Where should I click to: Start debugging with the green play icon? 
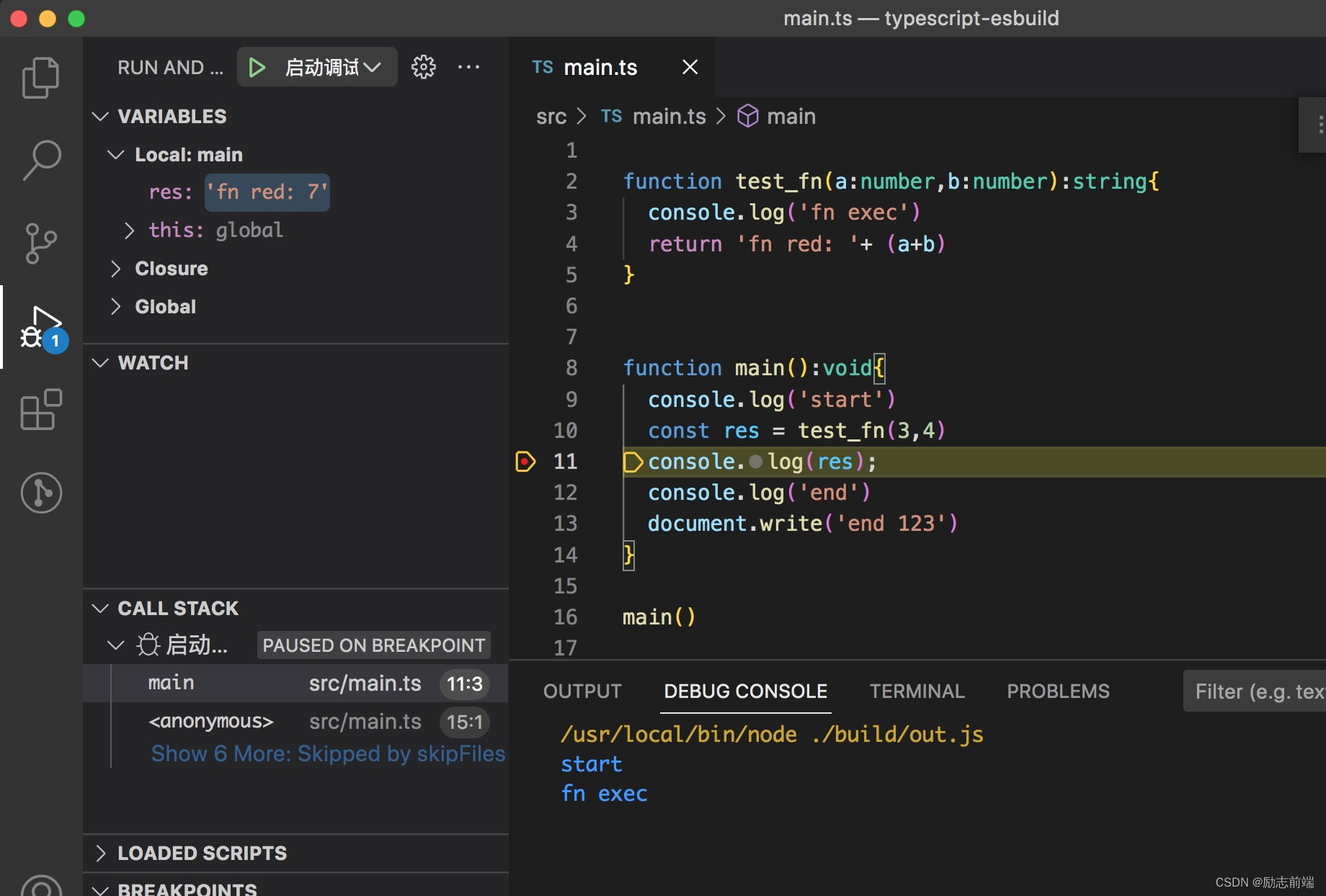(257, 68)
